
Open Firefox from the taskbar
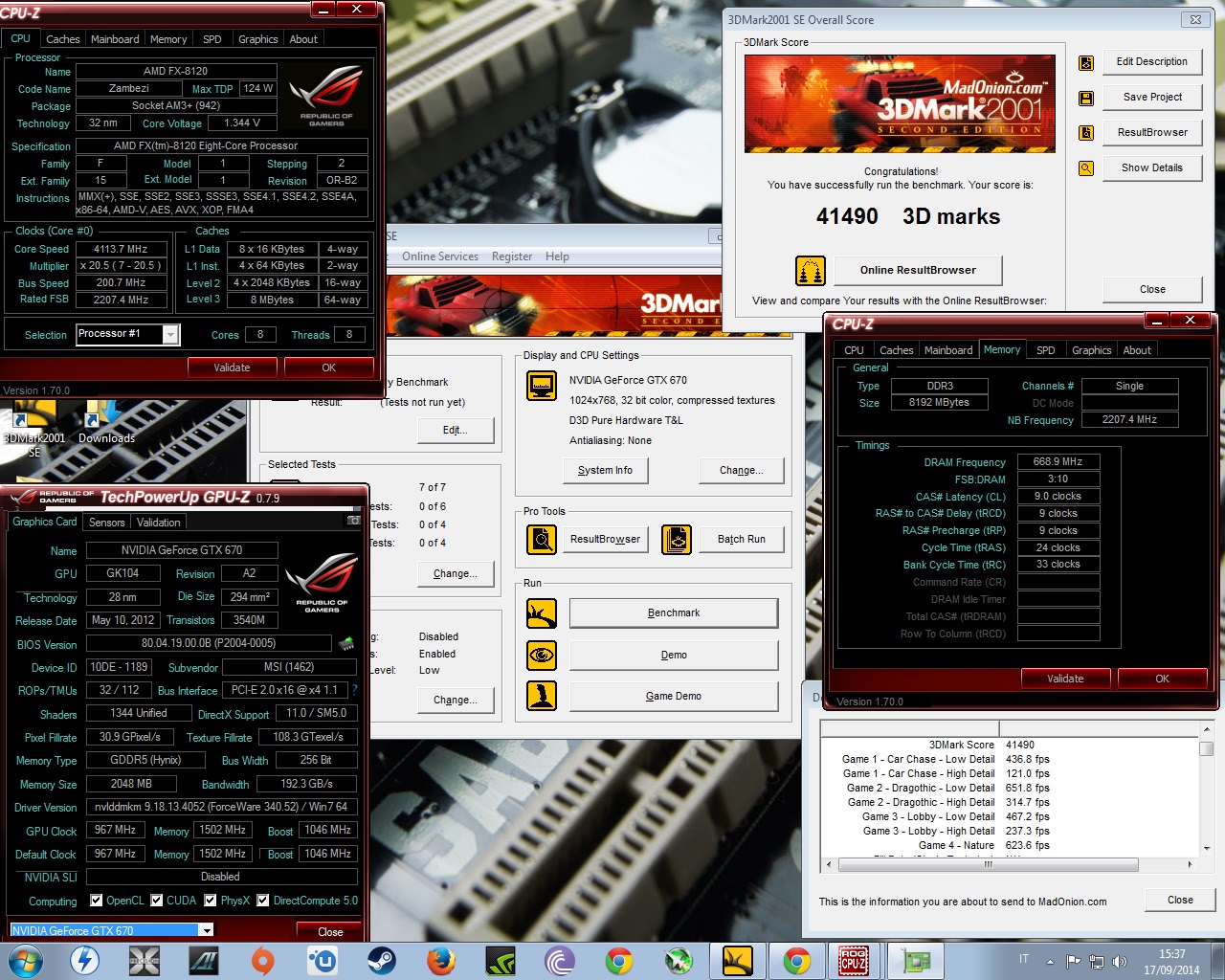click(x=441, y=961)
